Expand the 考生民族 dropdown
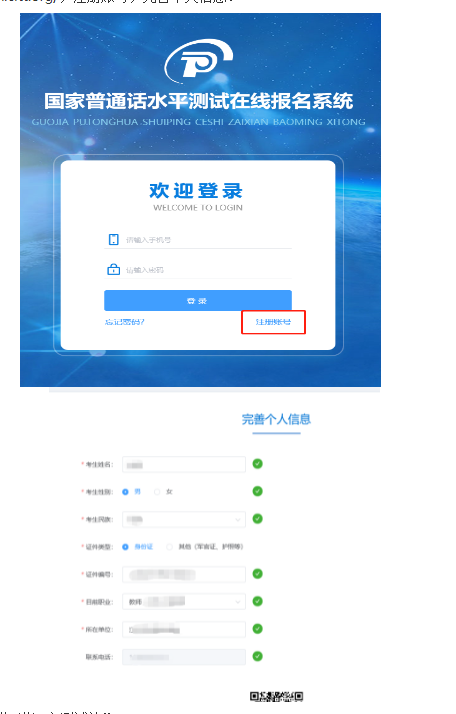This screenshot has width=456, height=714. click(x=184, y=519)
